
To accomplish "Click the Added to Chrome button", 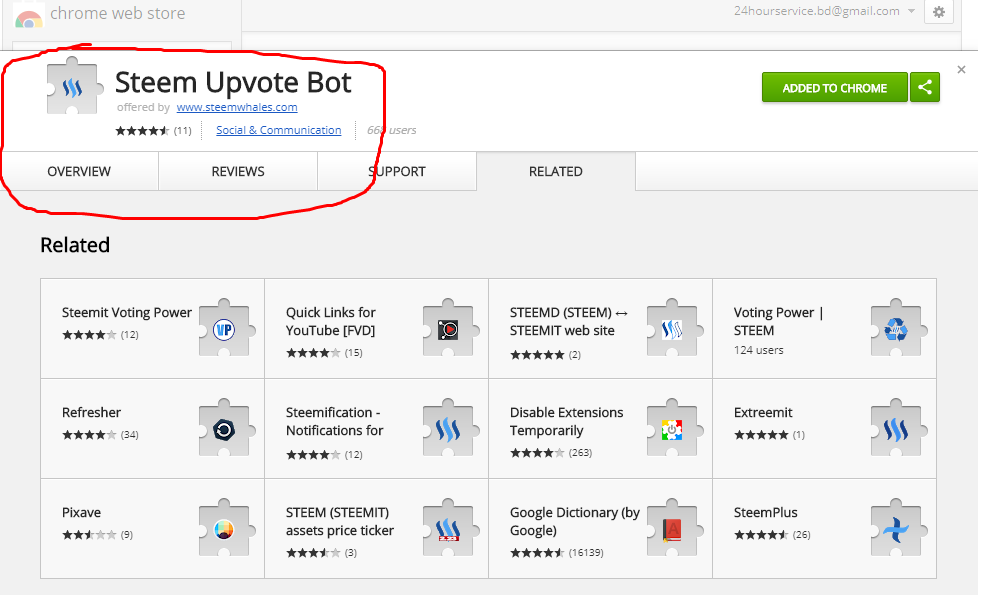I will [835, 87].
